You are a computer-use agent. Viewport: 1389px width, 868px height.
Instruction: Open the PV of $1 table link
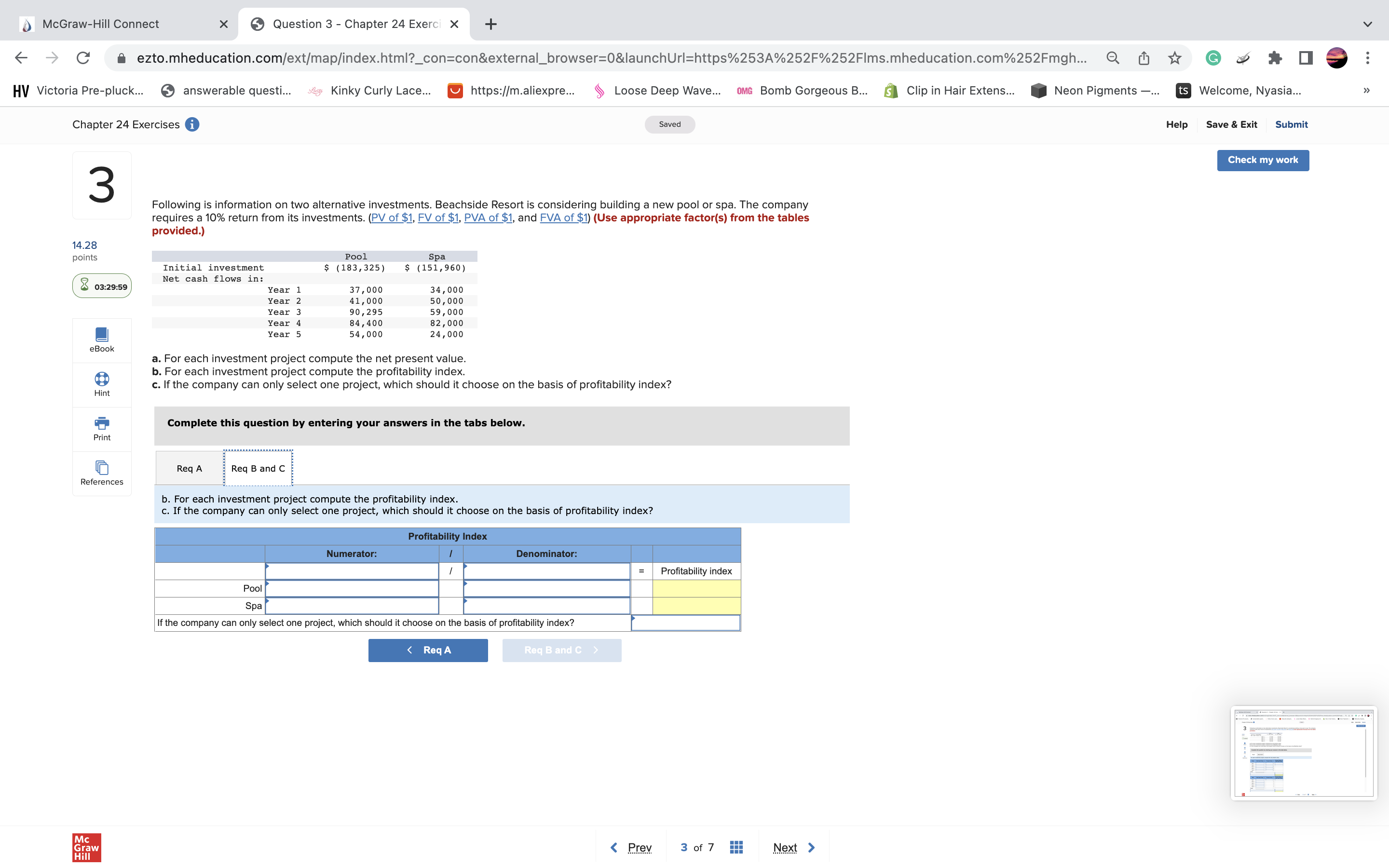tap(392, 217)
